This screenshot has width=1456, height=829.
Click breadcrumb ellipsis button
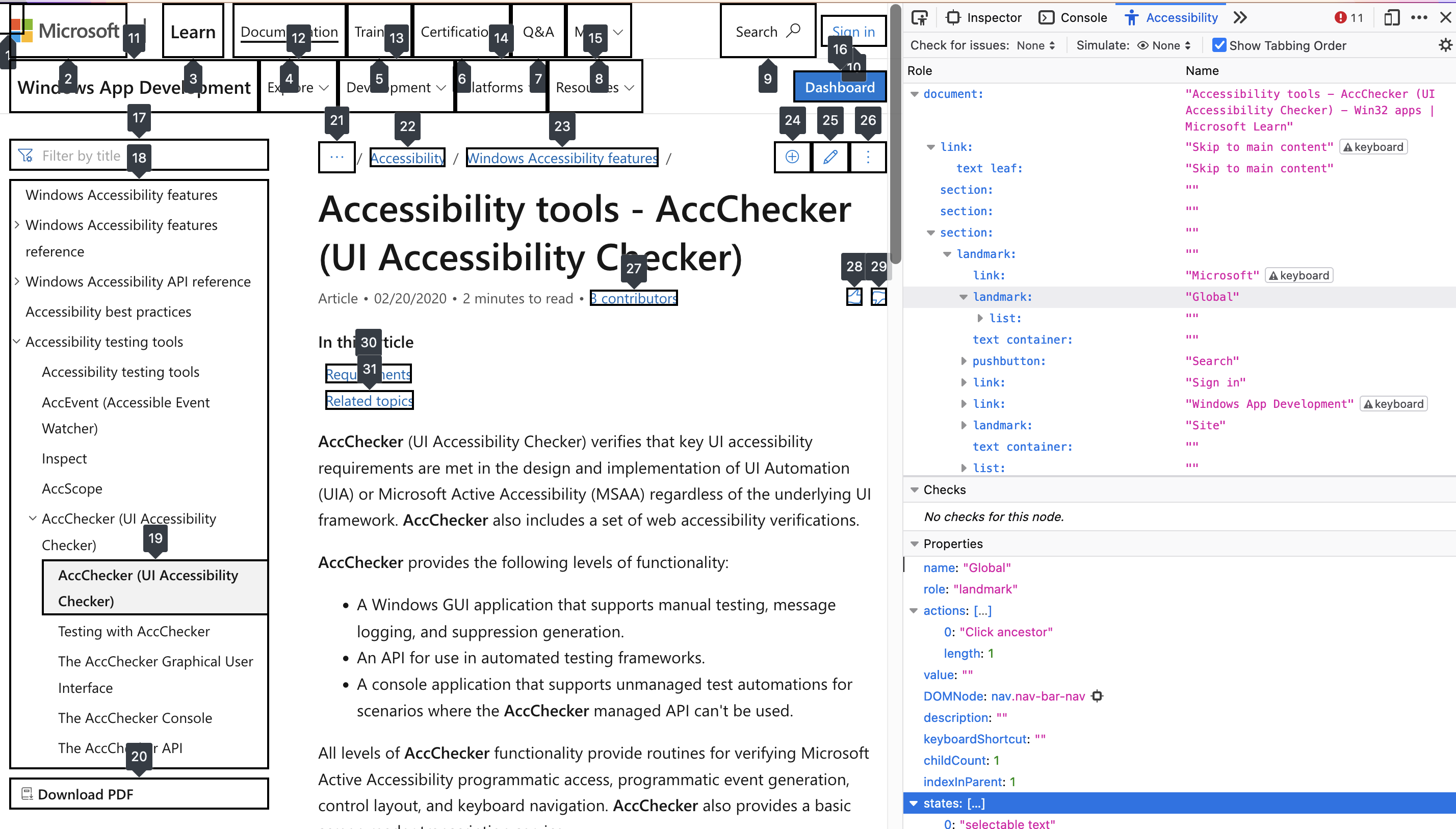336,157
